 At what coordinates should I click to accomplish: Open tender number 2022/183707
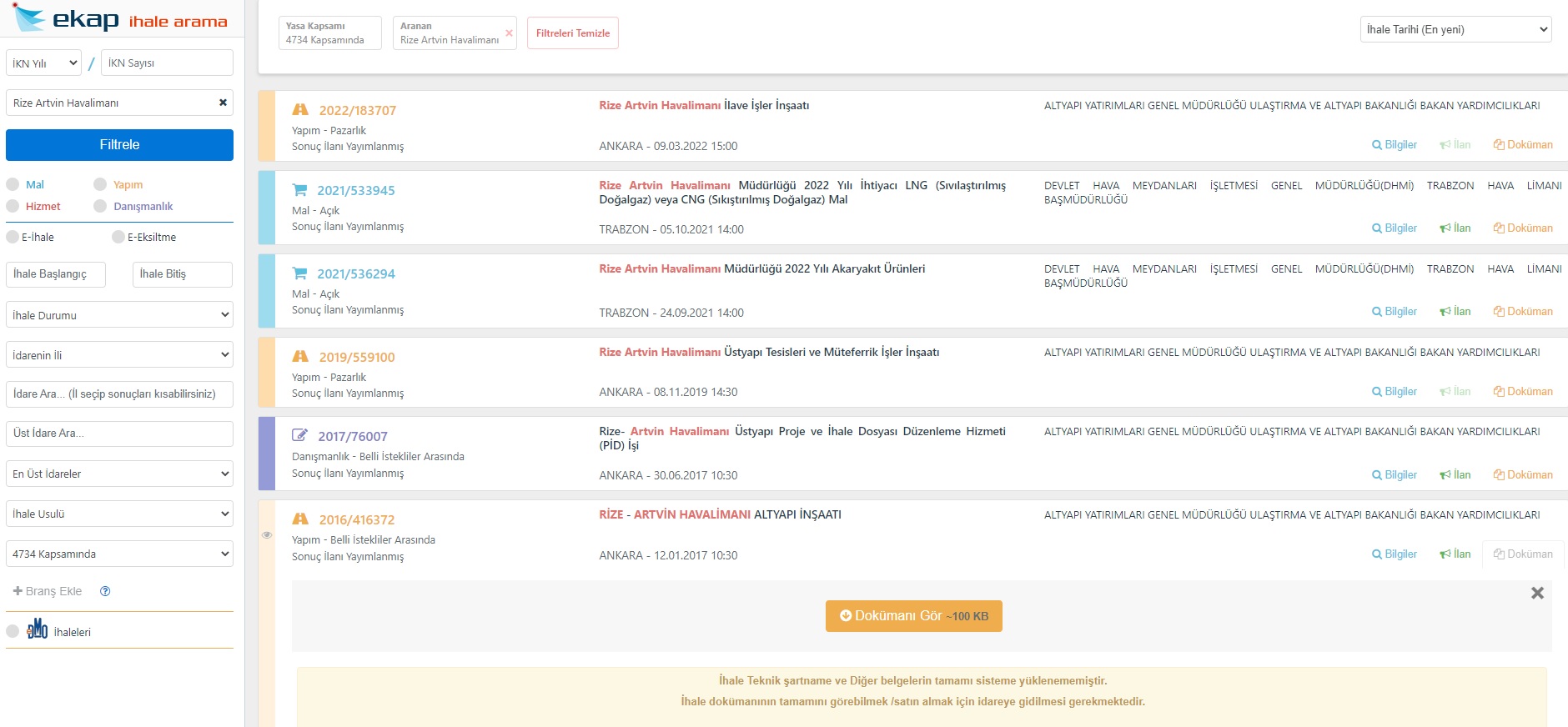[x=358, y=110]
